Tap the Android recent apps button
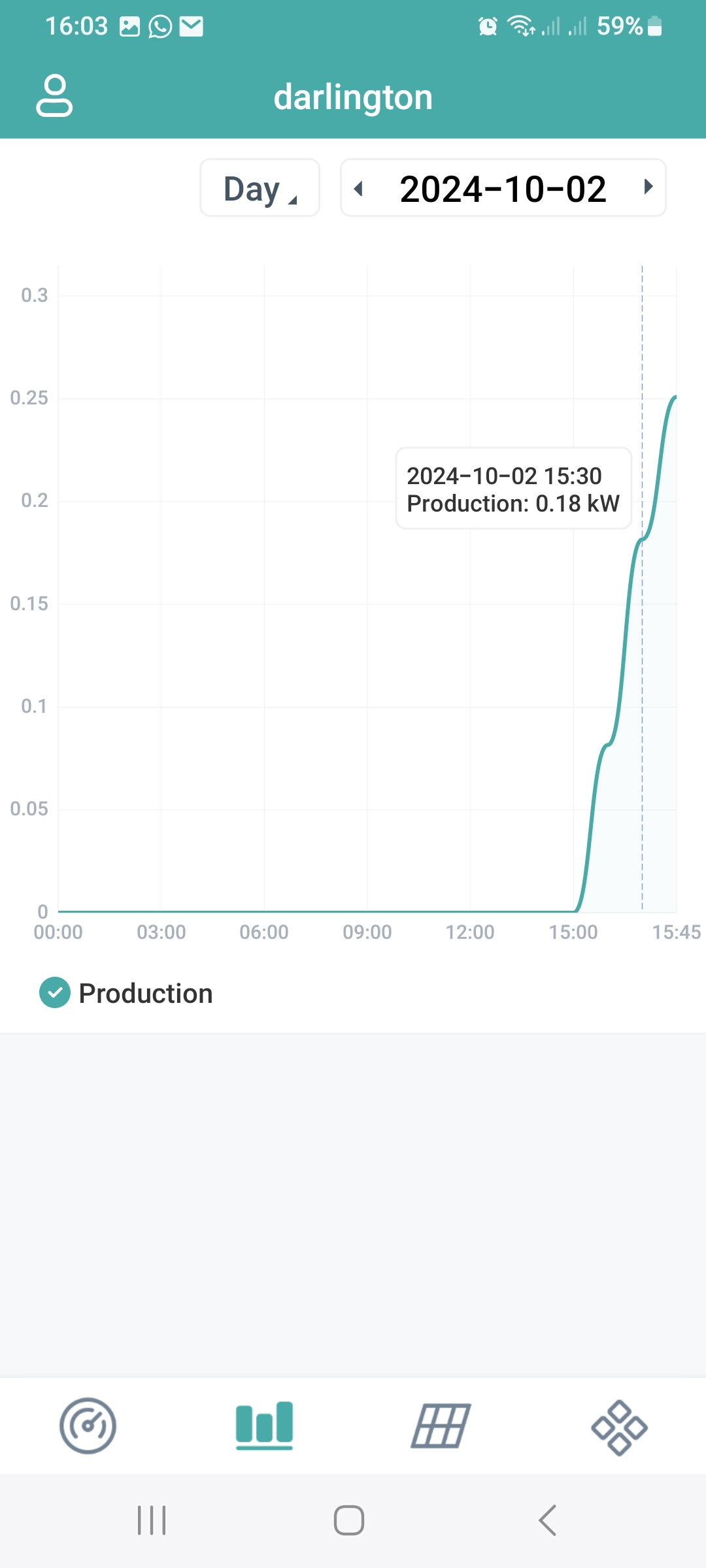 pos(152,1520)
